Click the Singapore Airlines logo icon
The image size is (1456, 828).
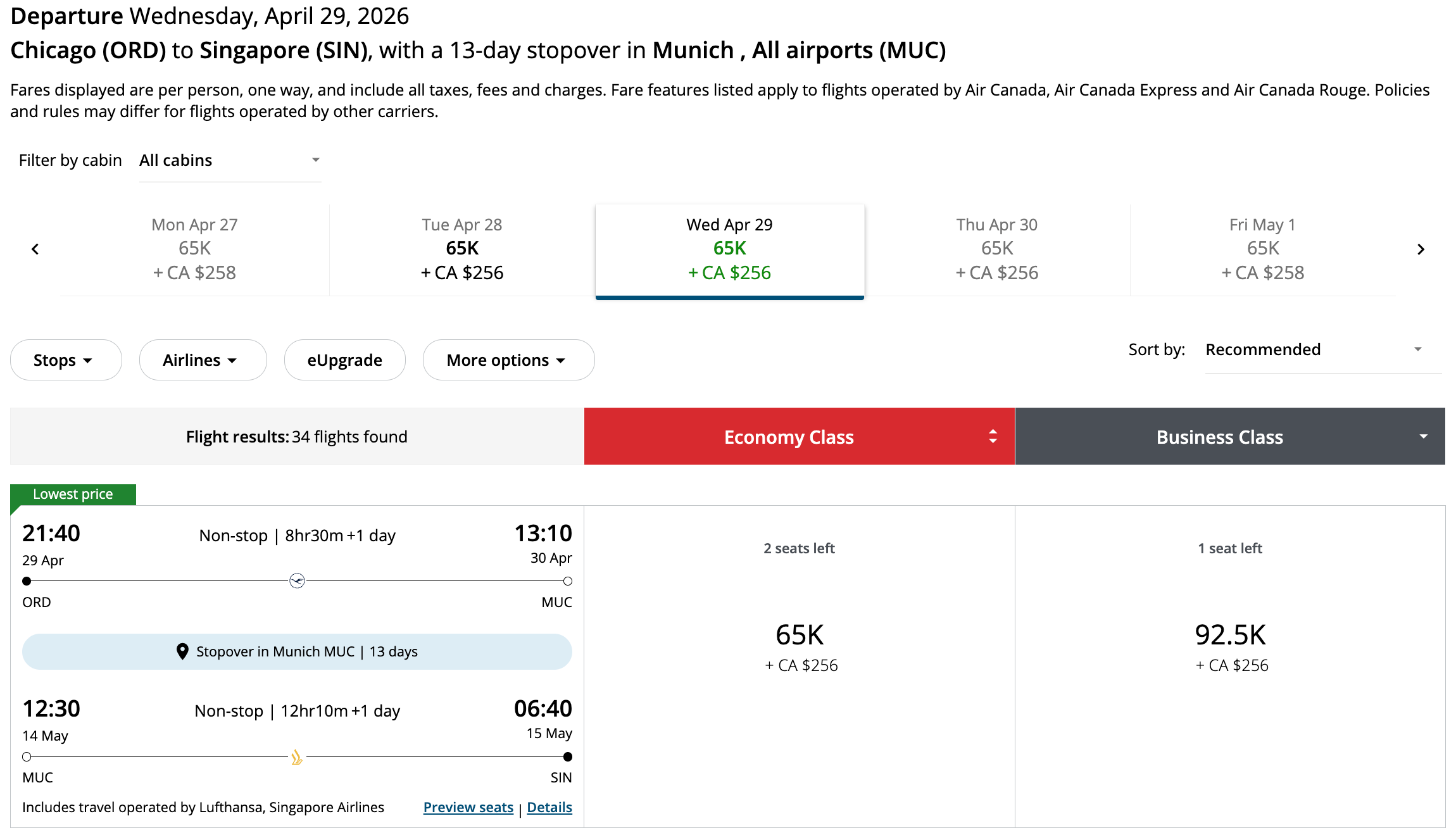297,757
